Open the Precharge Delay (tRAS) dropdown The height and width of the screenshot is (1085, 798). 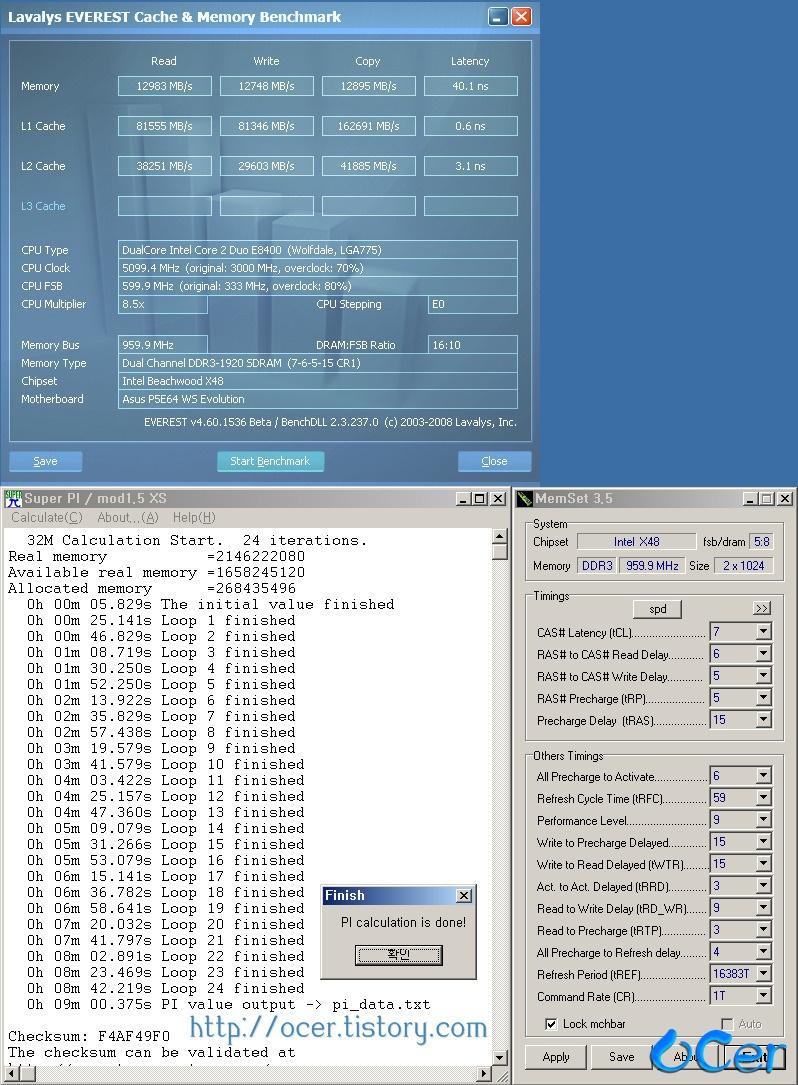click(763, 720)
